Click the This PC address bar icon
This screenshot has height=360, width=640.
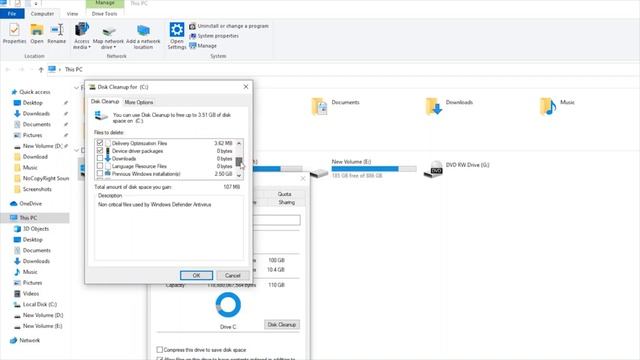(52, 69)
